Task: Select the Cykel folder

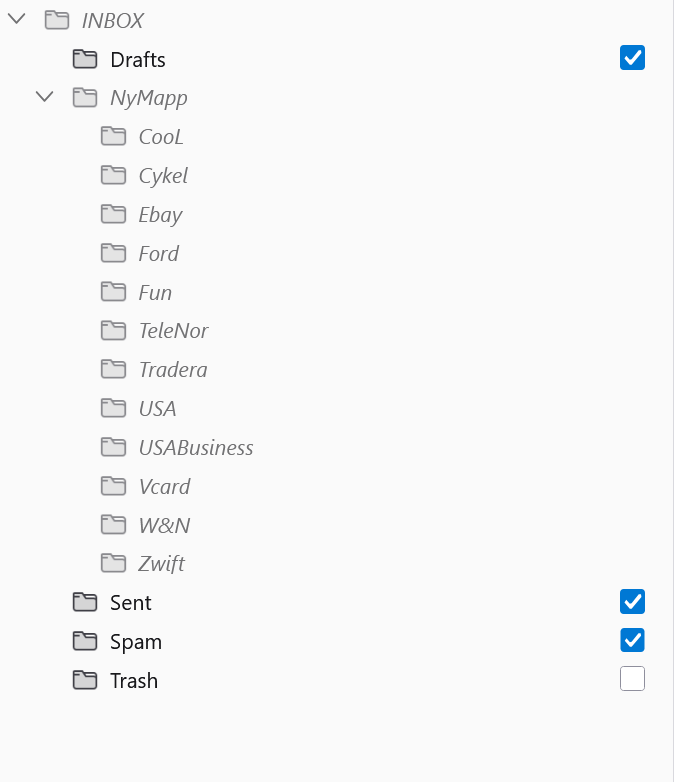Action: [x=163, y=176]
